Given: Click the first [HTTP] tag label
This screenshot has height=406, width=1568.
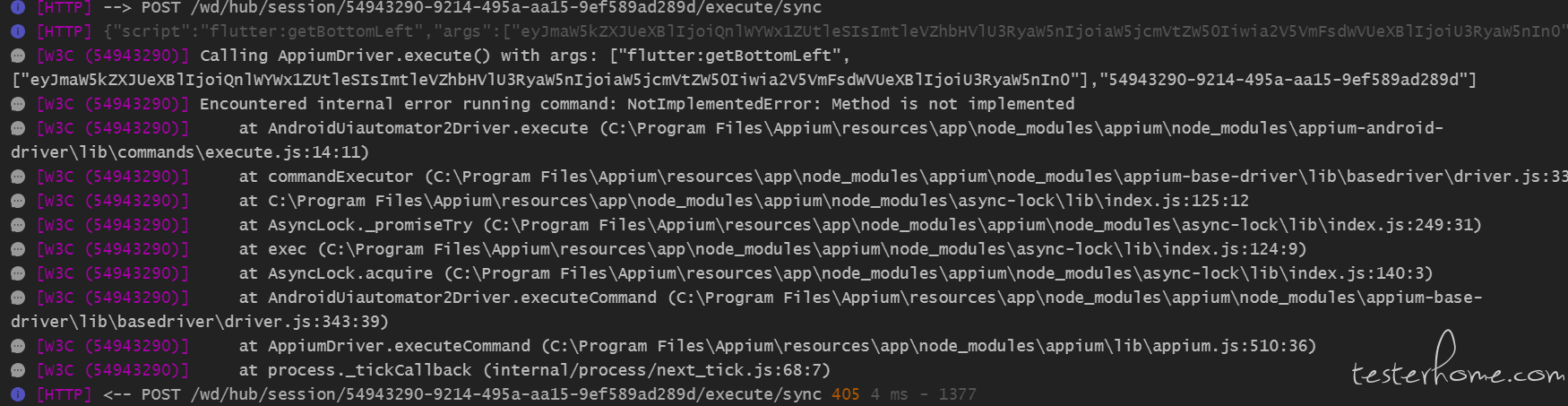Looking at the screenshot, I should click(64, 7).
